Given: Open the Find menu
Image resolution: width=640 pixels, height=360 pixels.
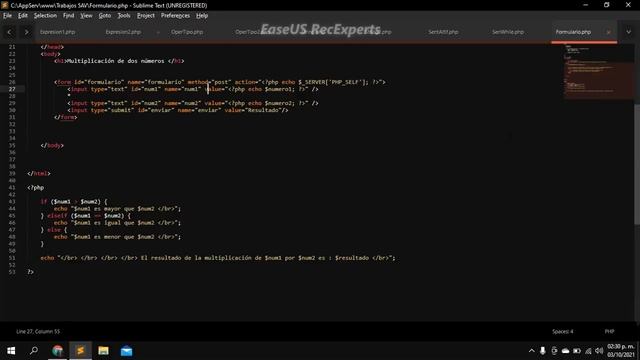Looking at the screenshot, I should coord(69,16).
